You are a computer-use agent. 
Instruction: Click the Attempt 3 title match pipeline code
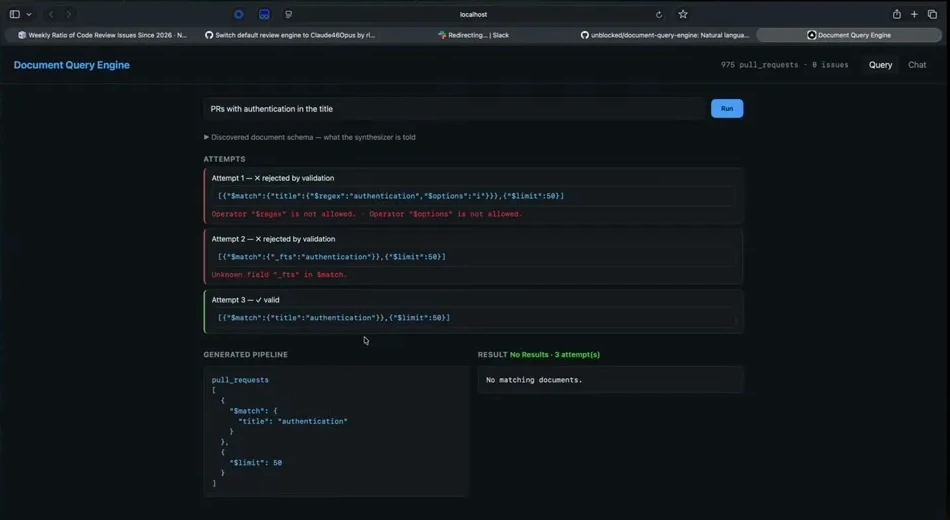click(334, 318)
